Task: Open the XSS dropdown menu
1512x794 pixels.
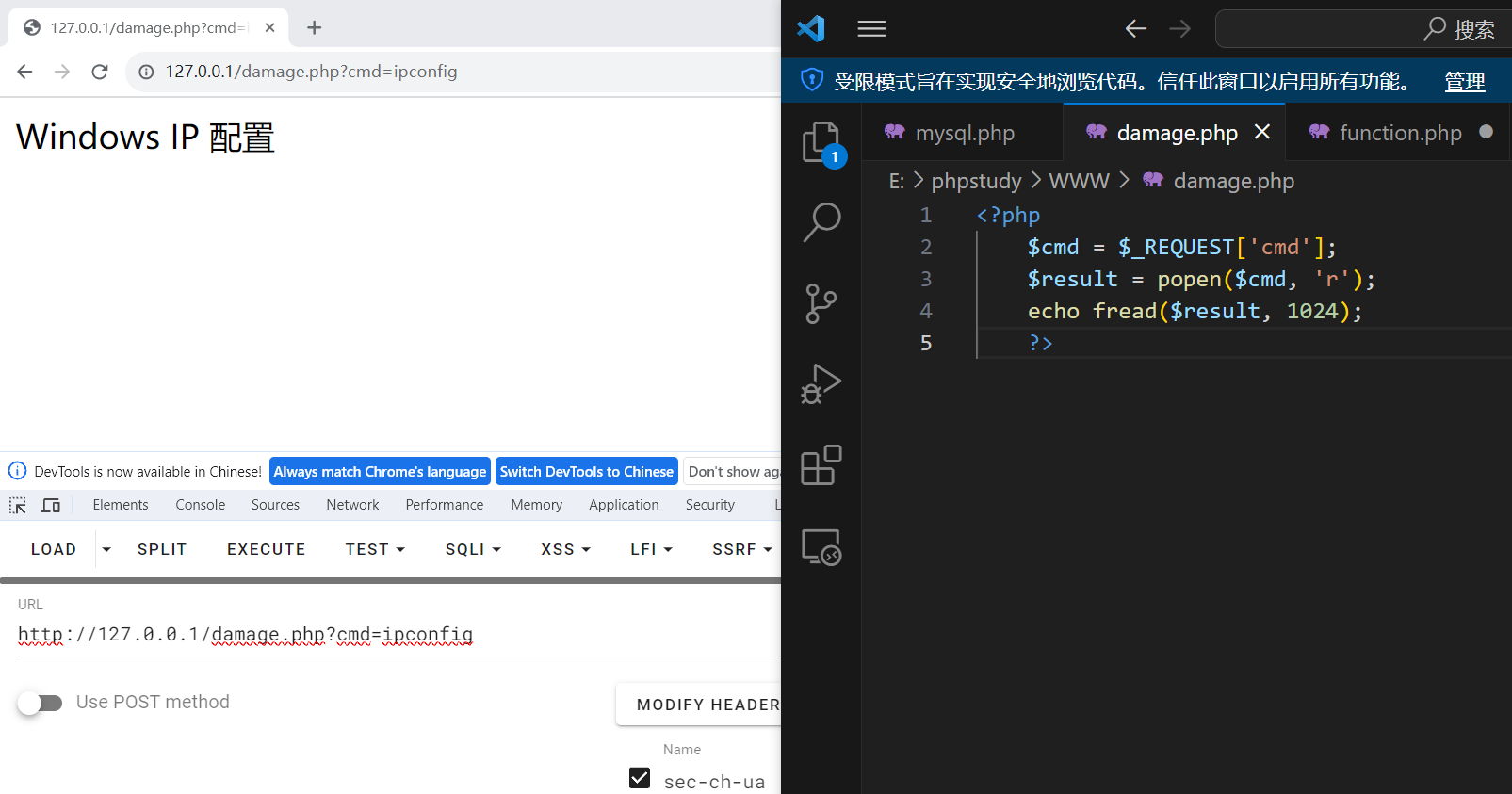Action: 565,549
